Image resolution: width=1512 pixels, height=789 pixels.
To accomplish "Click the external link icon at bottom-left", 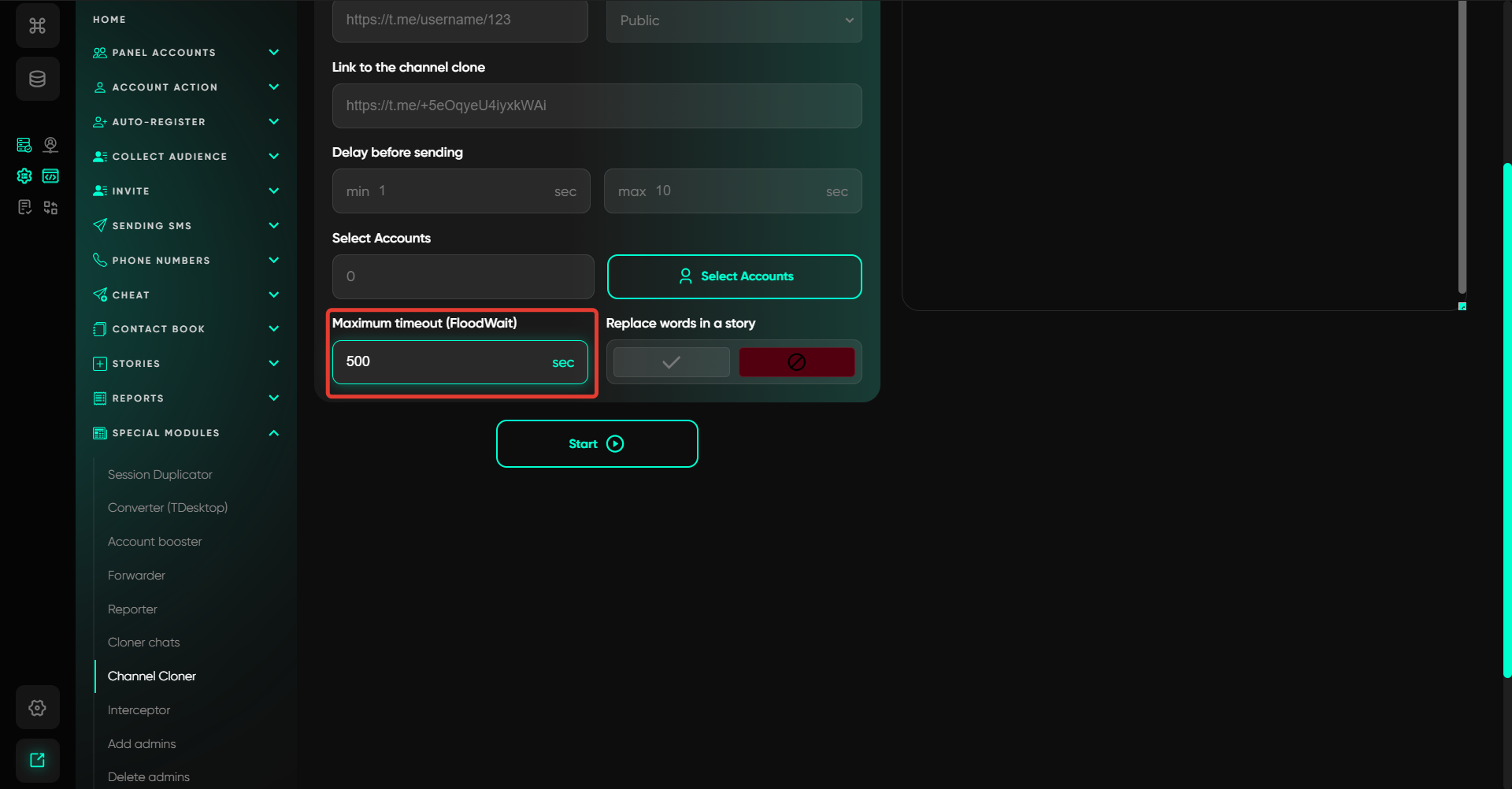I will point(37,760).
